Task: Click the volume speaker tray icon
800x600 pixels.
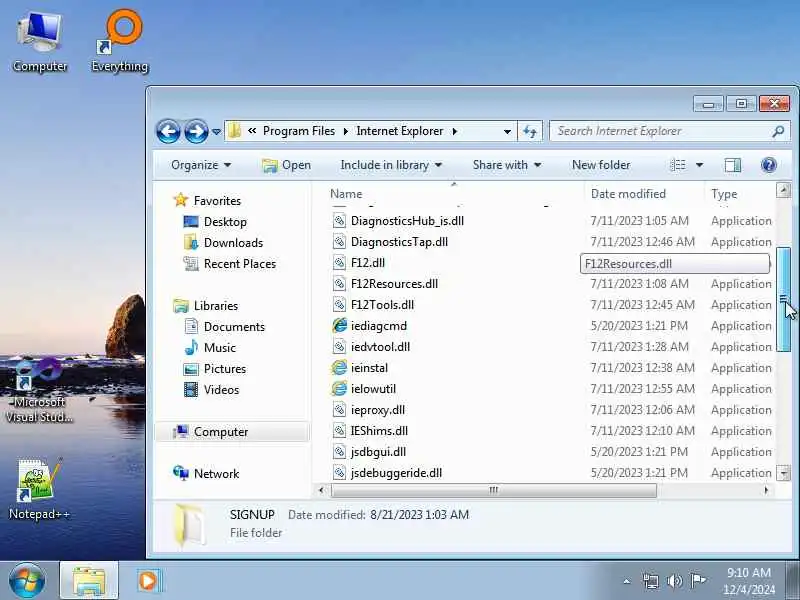Action: click(674, 581)
